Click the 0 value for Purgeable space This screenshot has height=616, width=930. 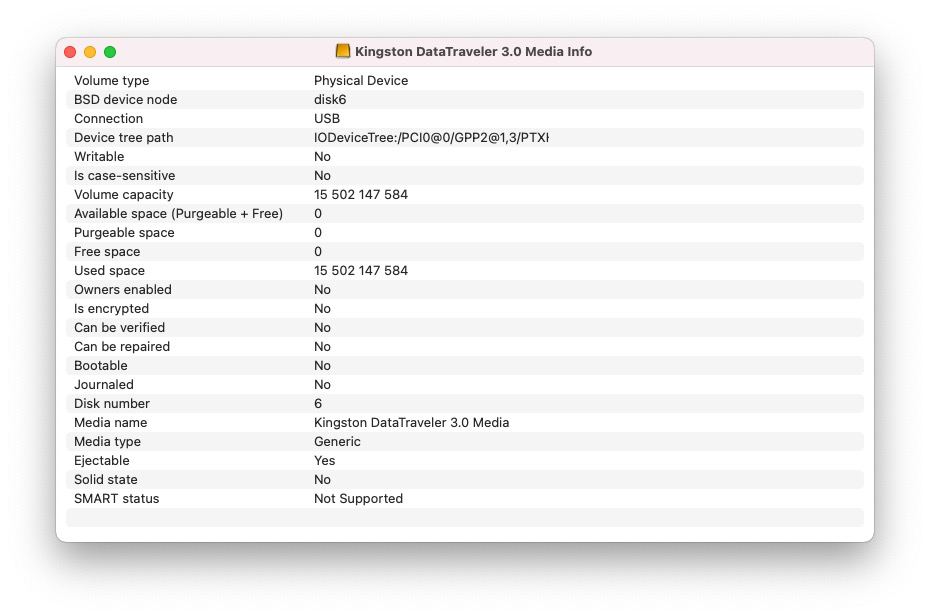(x=318, y=232)
